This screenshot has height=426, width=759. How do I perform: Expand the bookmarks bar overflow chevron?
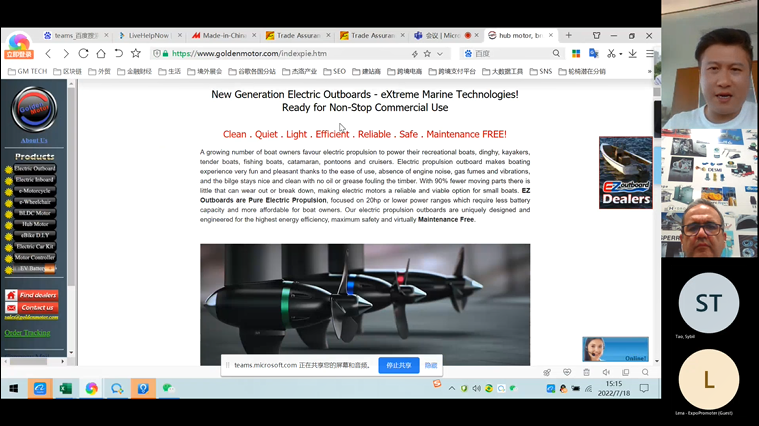(650, 71)
